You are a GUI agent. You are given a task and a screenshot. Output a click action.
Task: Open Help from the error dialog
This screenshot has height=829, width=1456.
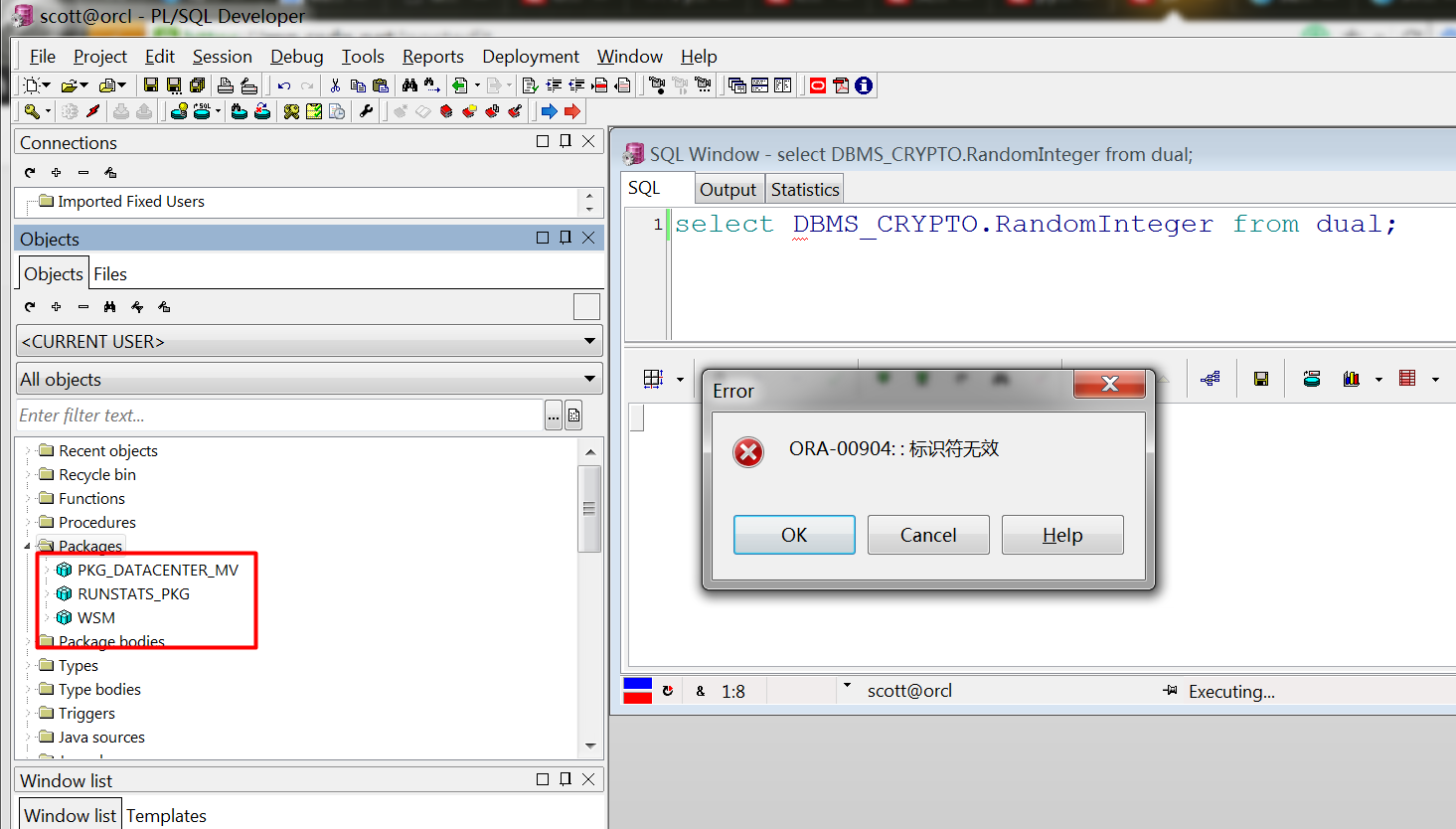1061,535
